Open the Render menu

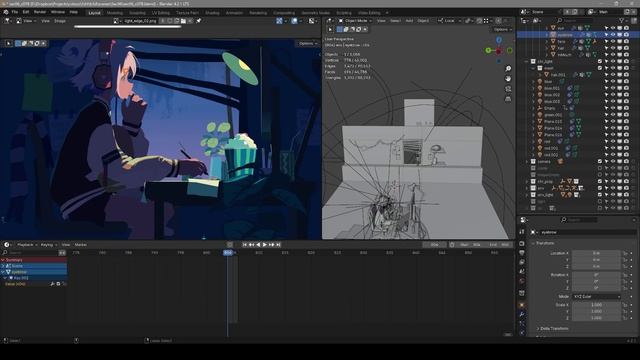40,12
